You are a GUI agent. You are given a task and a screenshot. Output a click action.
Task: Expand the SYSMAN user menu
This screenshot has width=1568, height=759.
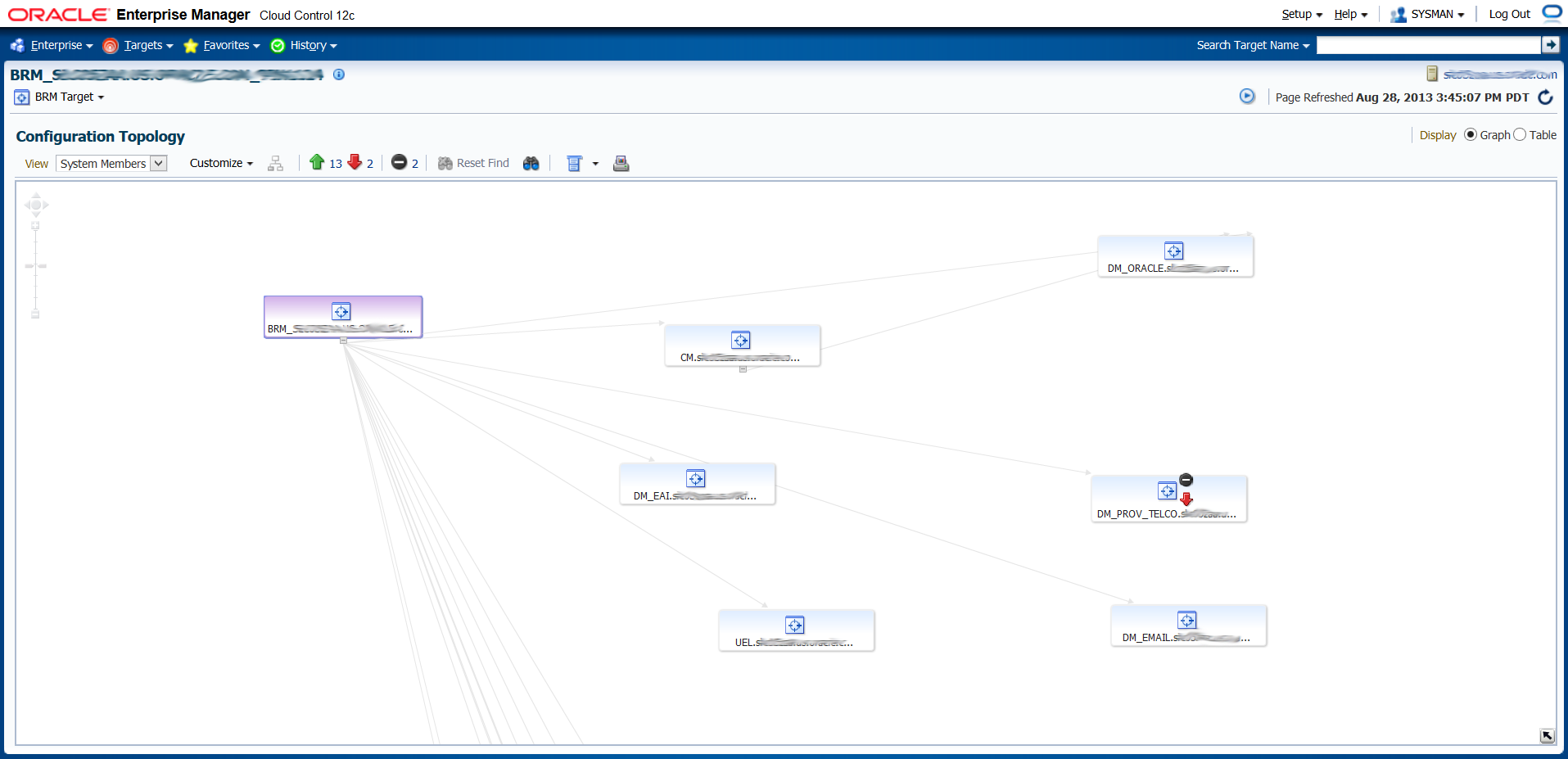pyautogui.click(x=1427, y=15)
